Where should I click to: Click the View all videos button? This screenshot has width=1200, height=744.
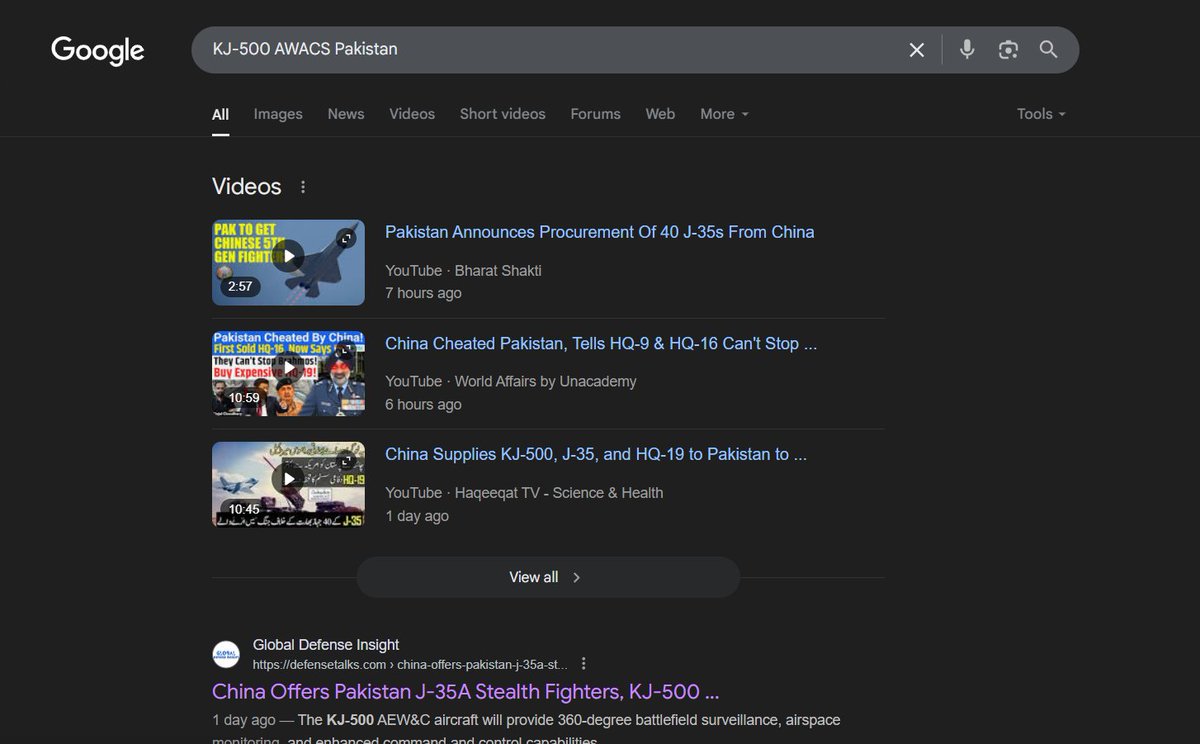(x=548, y=577)
